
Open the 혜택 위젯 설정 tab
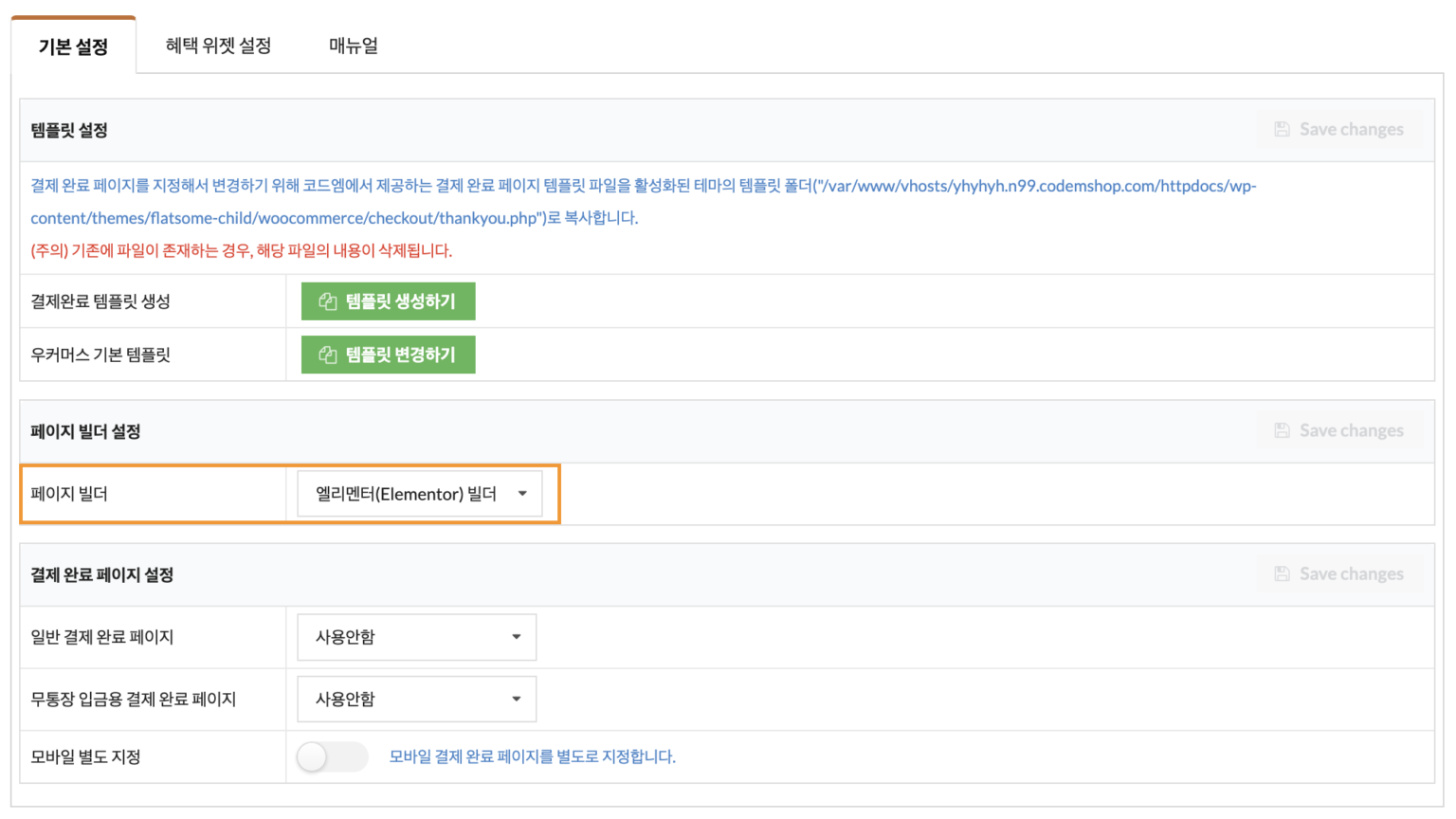tap(218, 45)
